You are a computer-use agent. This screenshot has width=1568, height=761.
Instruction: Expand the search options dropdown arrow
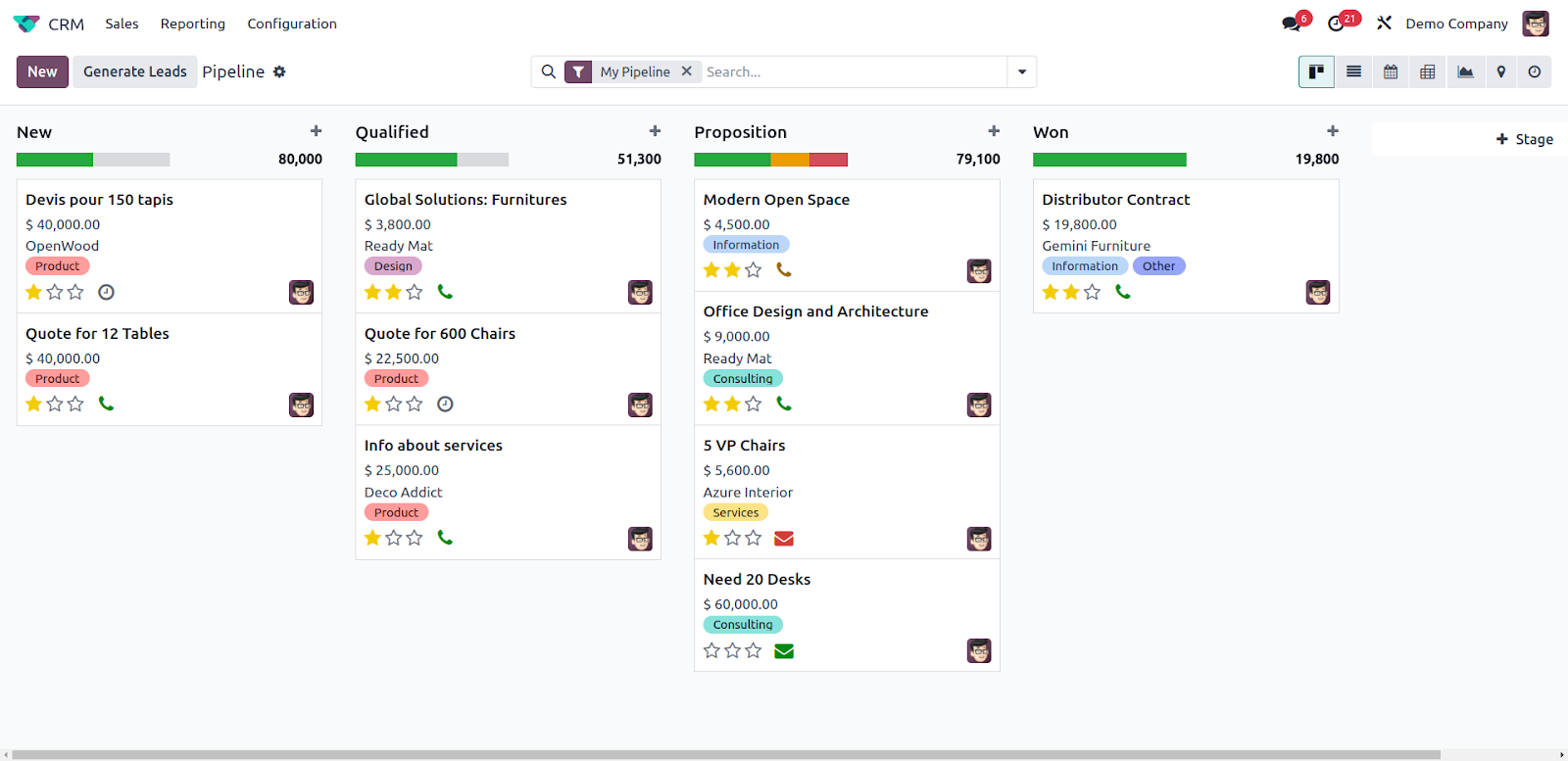coord(1022,71)
